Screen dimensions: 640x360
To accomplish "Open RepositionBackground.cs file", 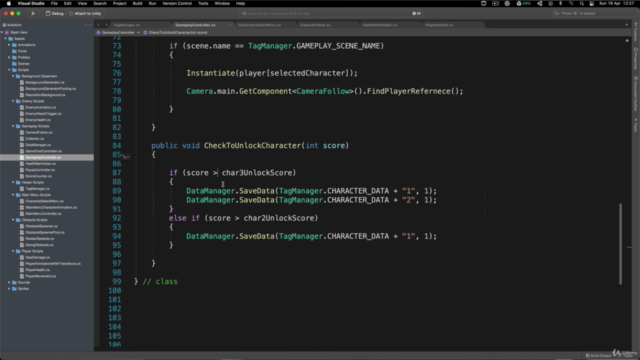I will pyautogui.click(x=45, y=95).
